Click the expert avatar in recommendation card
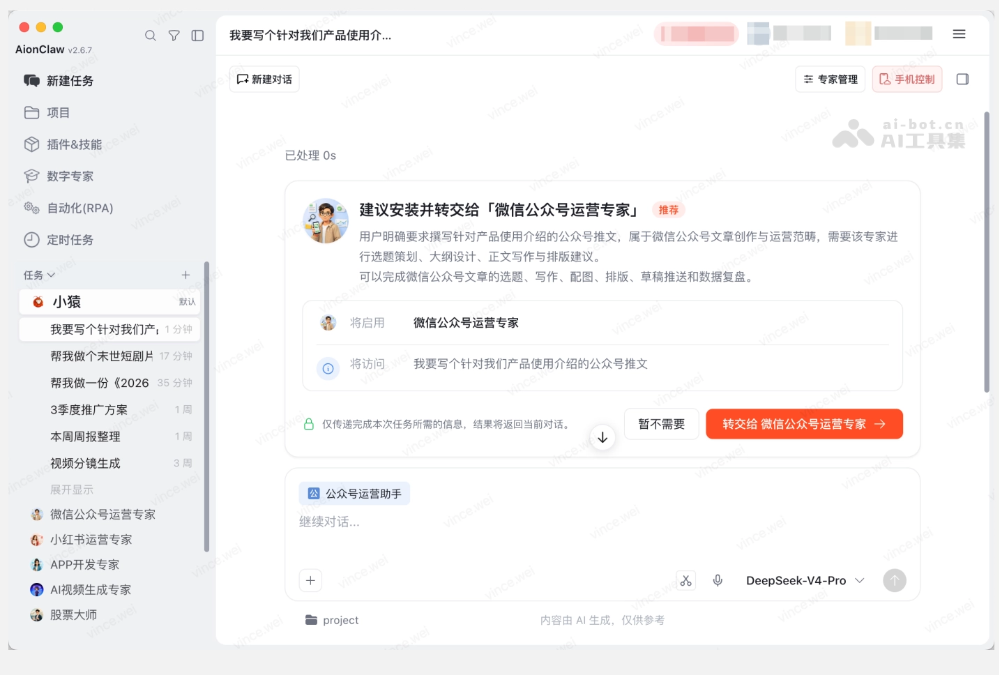 [x=326, y=221]
